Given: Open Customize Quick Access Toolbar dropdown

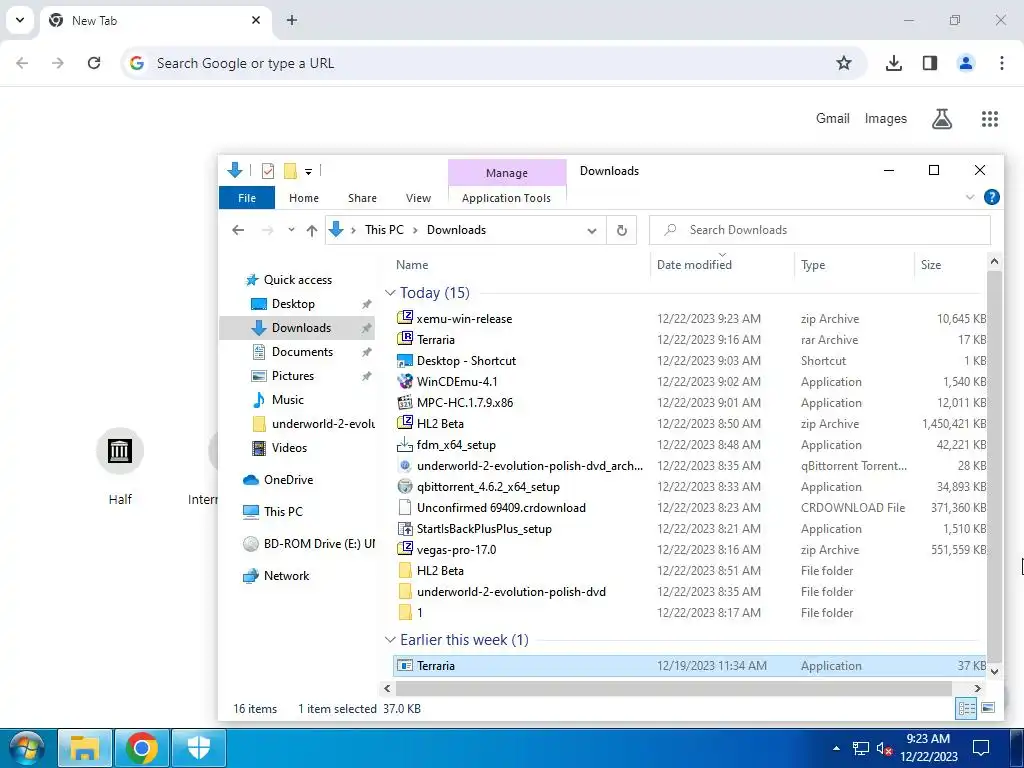Looking at the screenshot, I should pyautogui.click(x=308, y=172).
